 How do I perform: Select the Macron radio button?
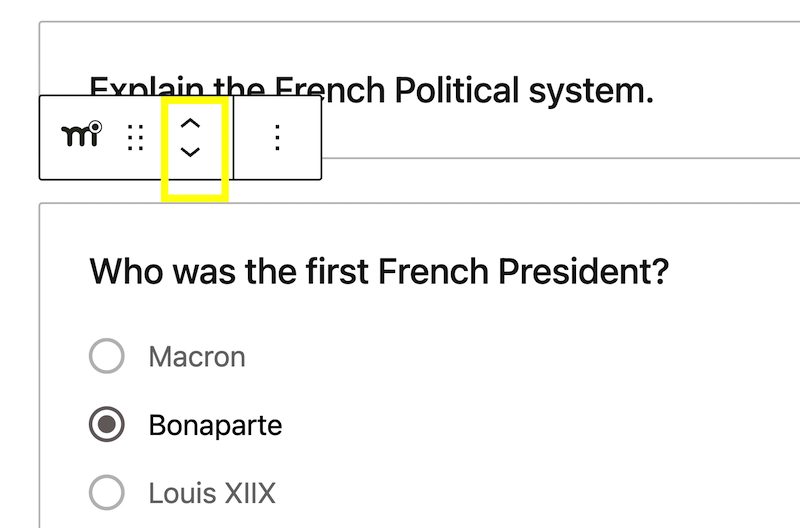pyautogui.click(x=107, y=356)
